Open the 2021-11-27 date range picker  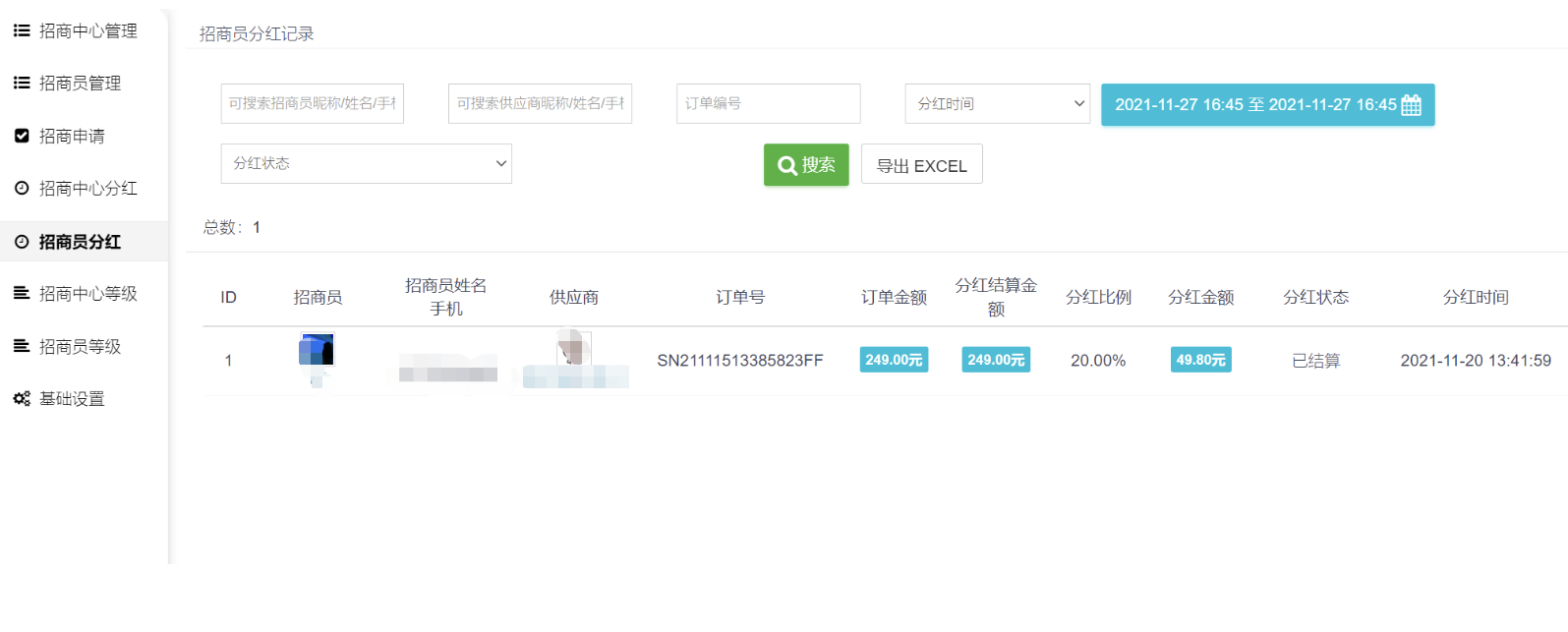pyautogui.click(x=1254, y=105)
